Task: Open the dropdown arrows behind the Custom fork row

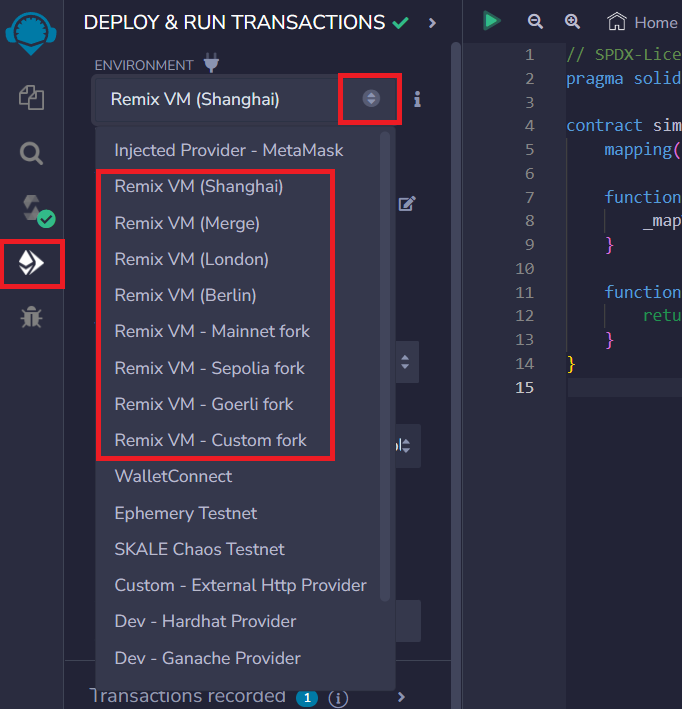Action: (405, 446)
